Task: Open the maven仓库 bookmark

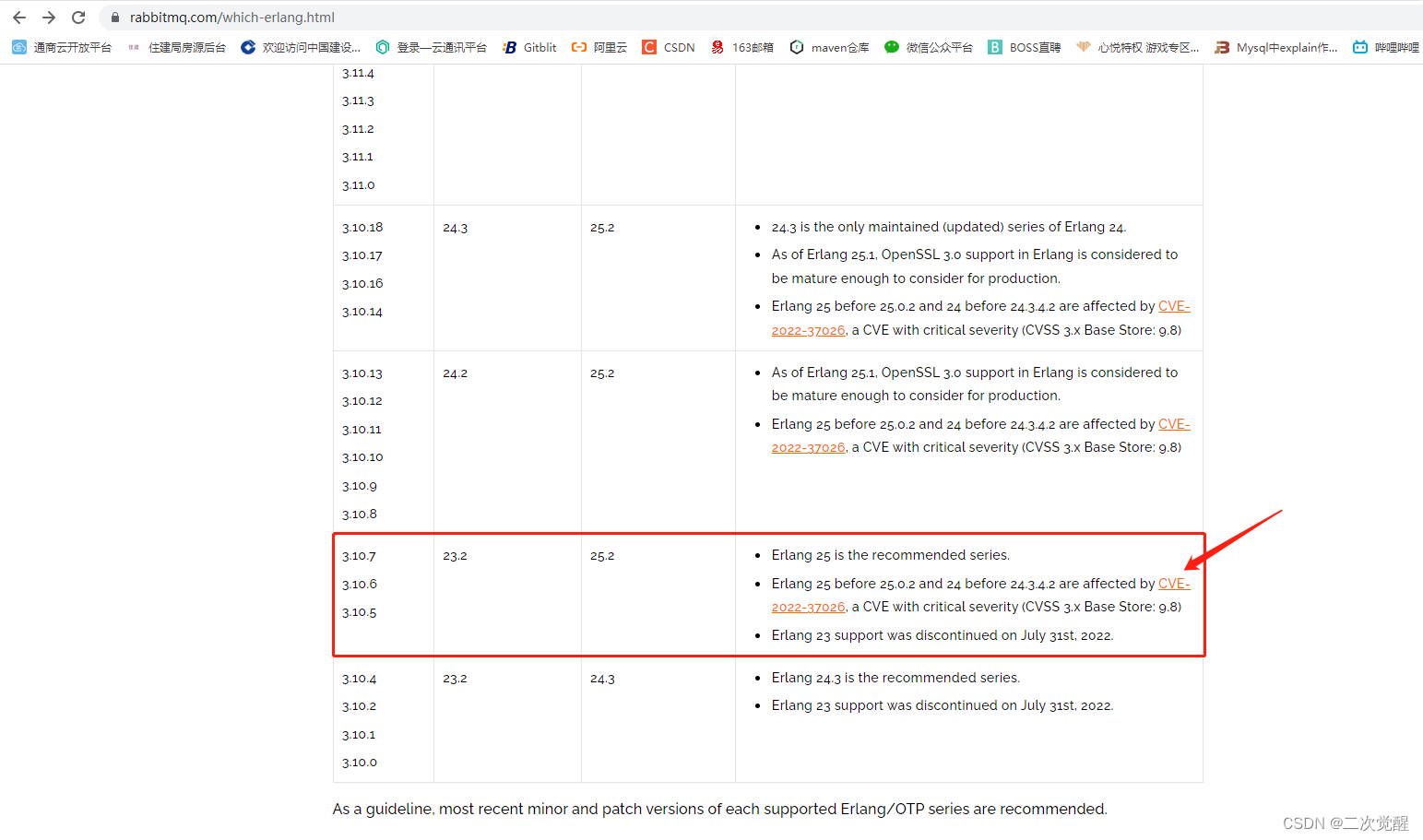Action: click(830, 47)
